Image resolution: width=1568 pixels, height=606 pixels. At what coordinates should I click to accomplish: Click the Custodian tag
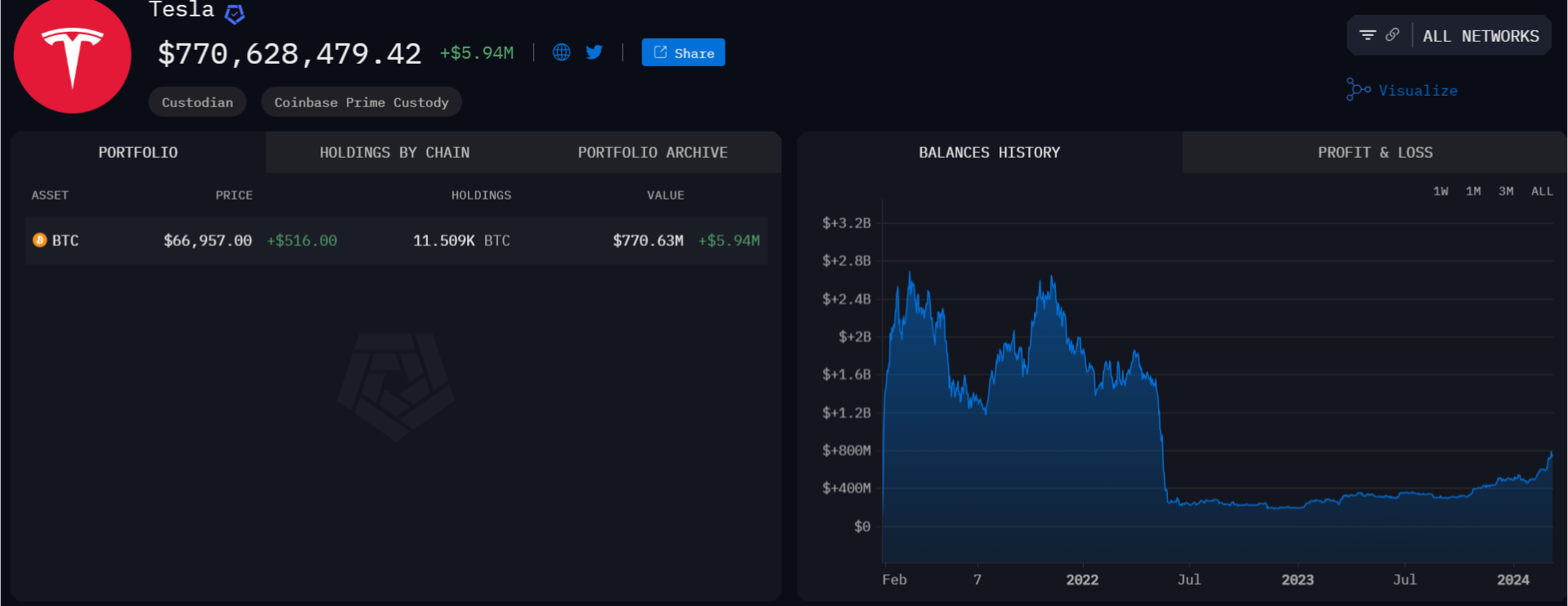click(x=197, y=102)
